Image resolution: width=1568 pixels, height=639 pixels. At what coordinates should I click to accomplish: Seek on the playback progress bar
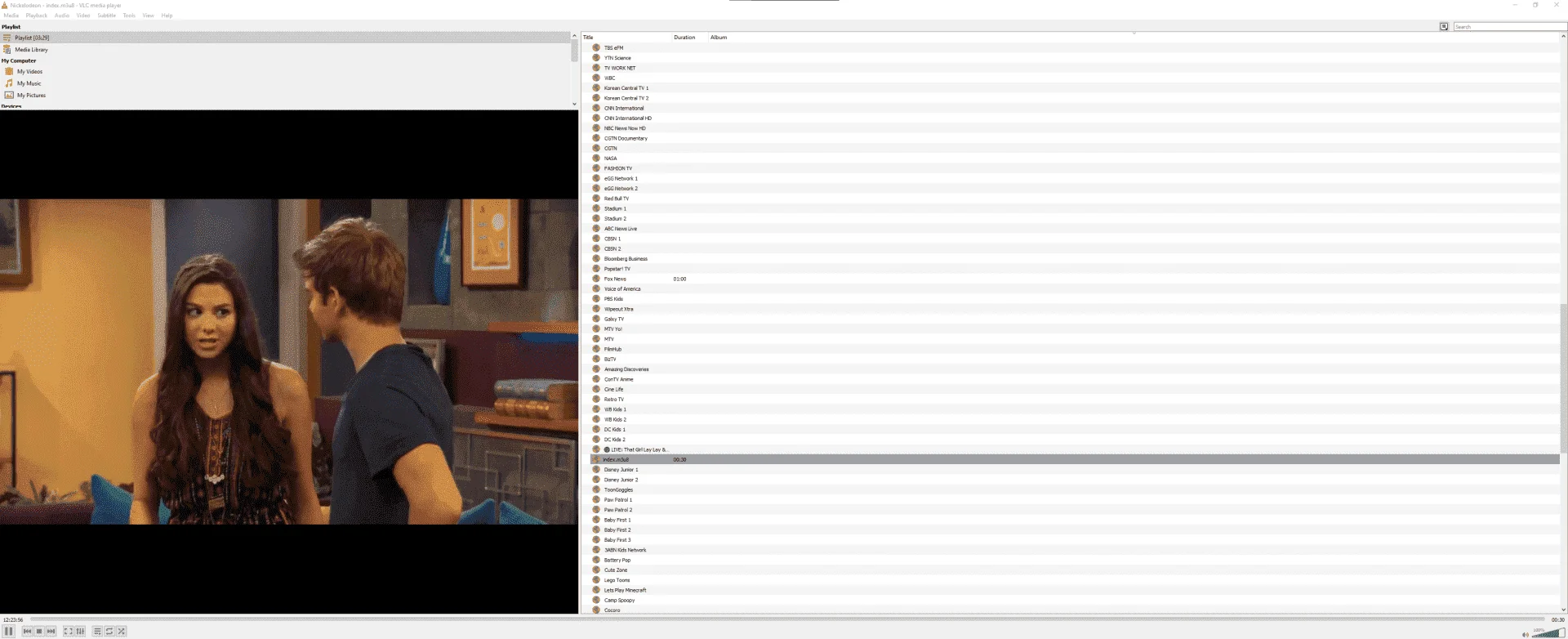pyautogui.click(x=786, y=619)
